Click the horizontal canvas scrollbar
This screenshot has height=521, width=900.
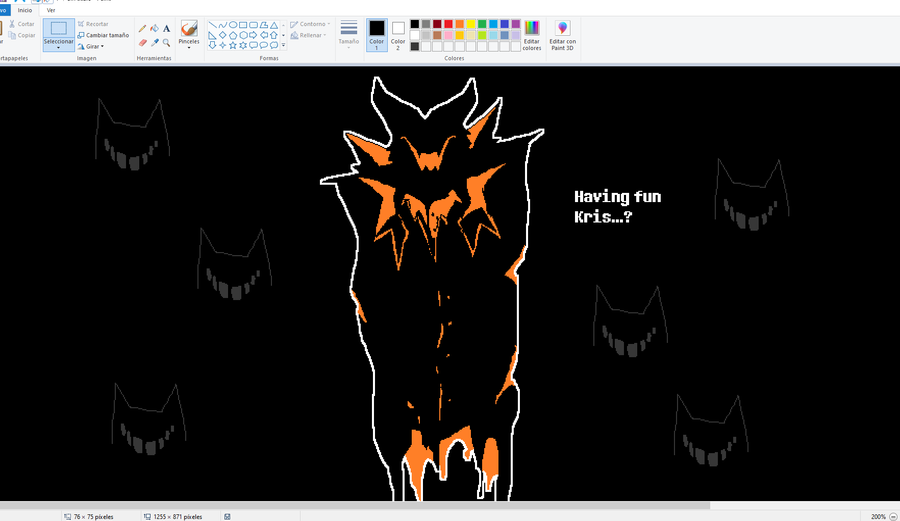tap(355, 506)
